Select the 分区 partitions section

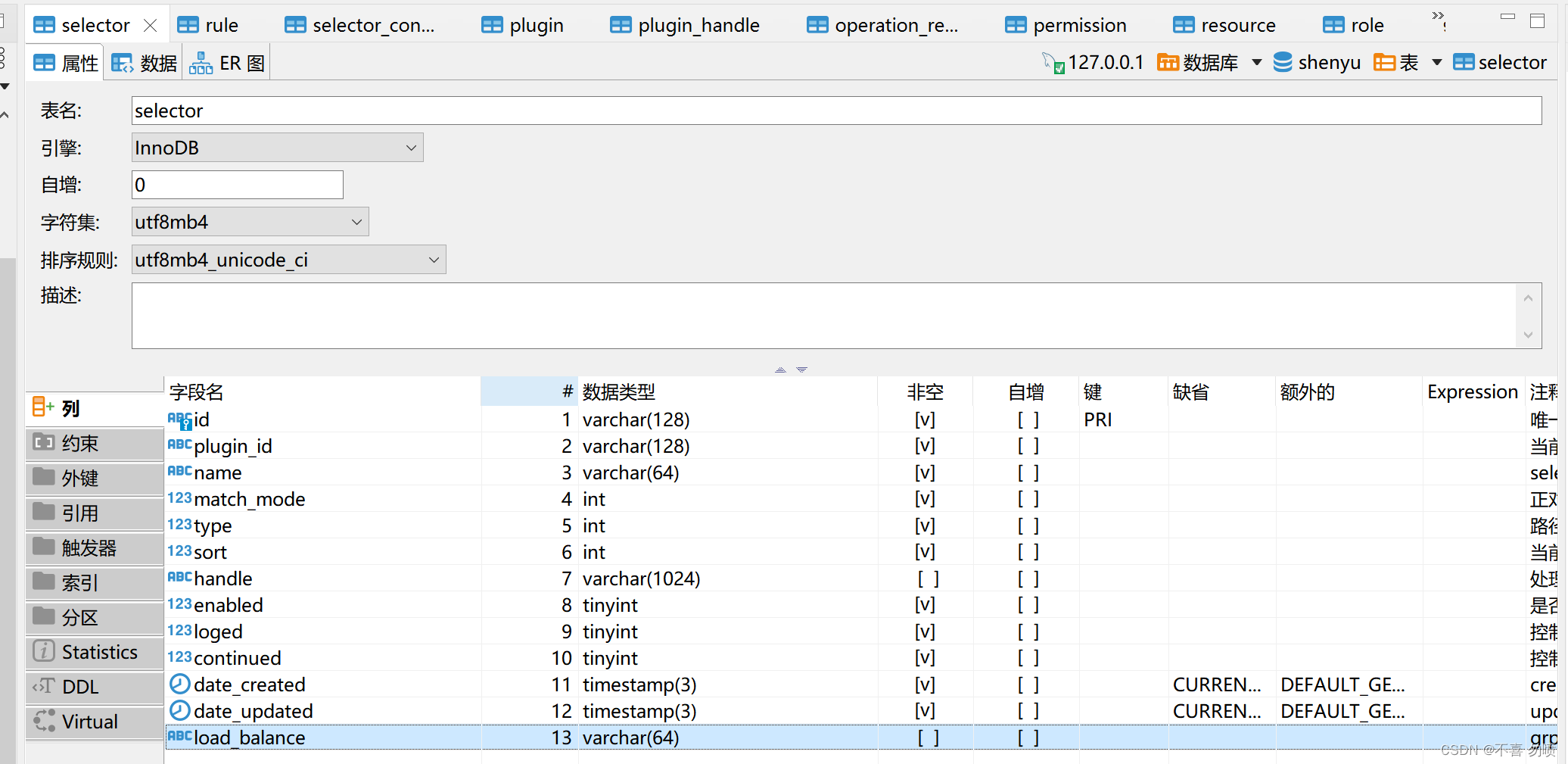click(x=95, y=617)
